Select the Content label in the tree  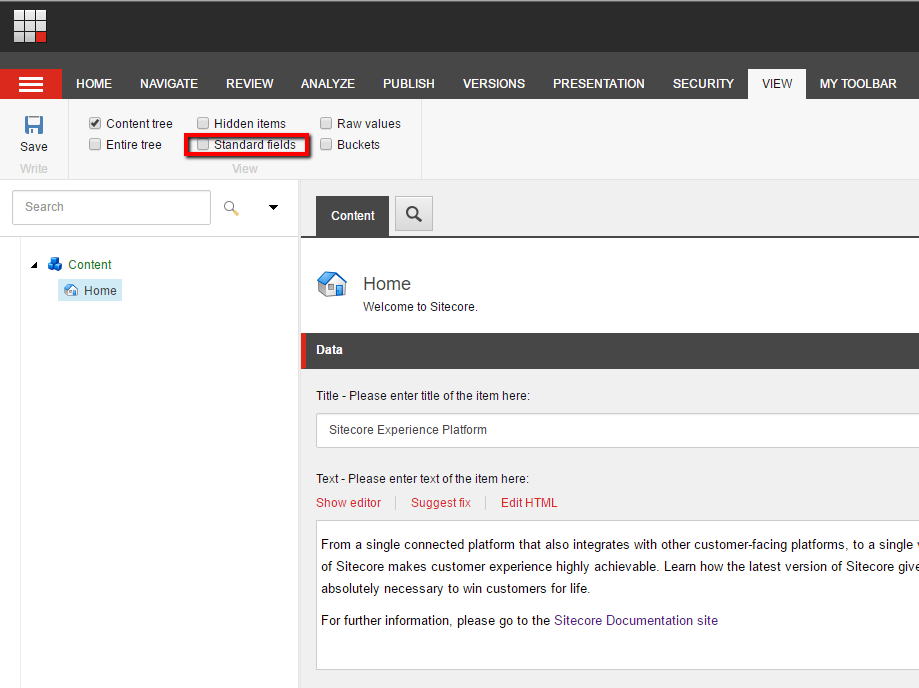click(x=90, y=264)
